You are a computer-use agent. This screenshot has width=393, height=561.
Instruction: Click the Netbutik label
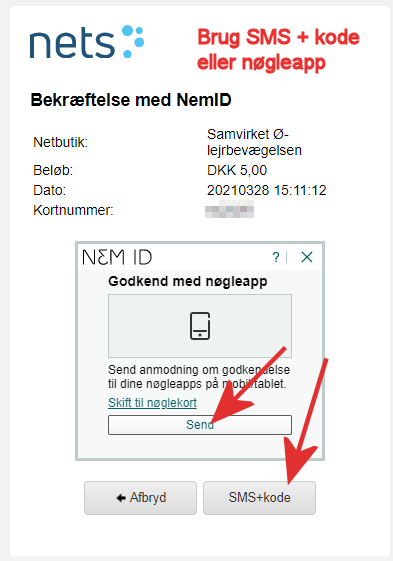[x=60, y=142]
